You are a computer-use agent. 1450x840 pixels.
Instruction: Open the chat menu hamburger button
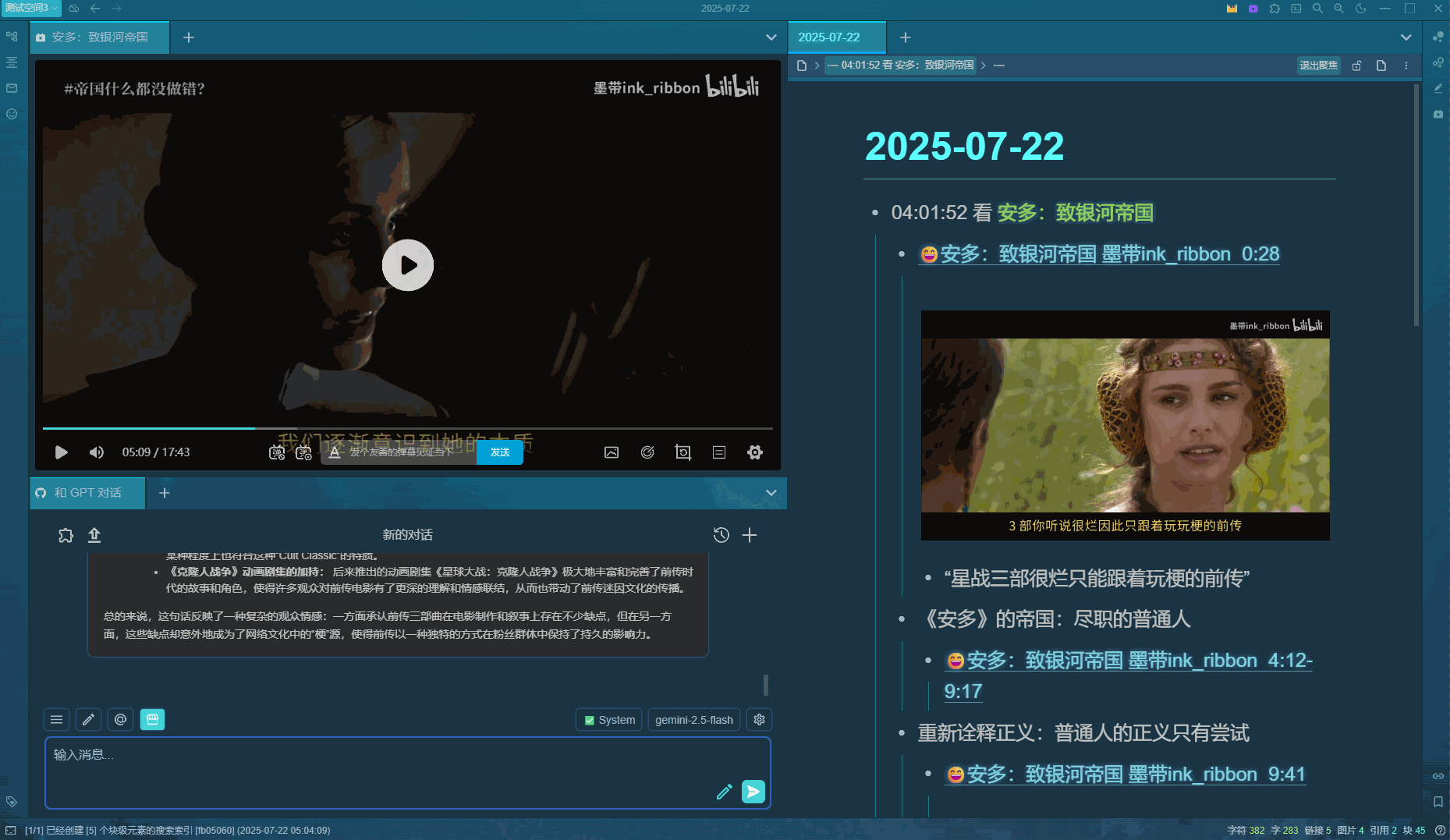56,719
